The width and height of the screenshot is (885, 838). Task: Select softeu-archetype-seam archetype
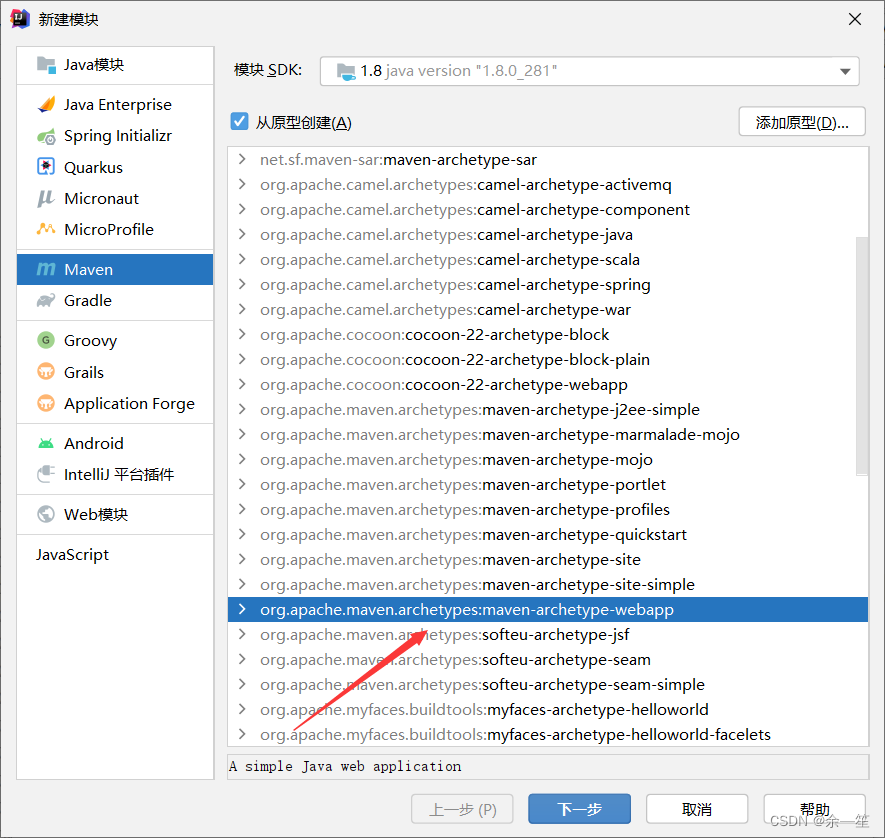pyautogui.click(x=547, y=659)
